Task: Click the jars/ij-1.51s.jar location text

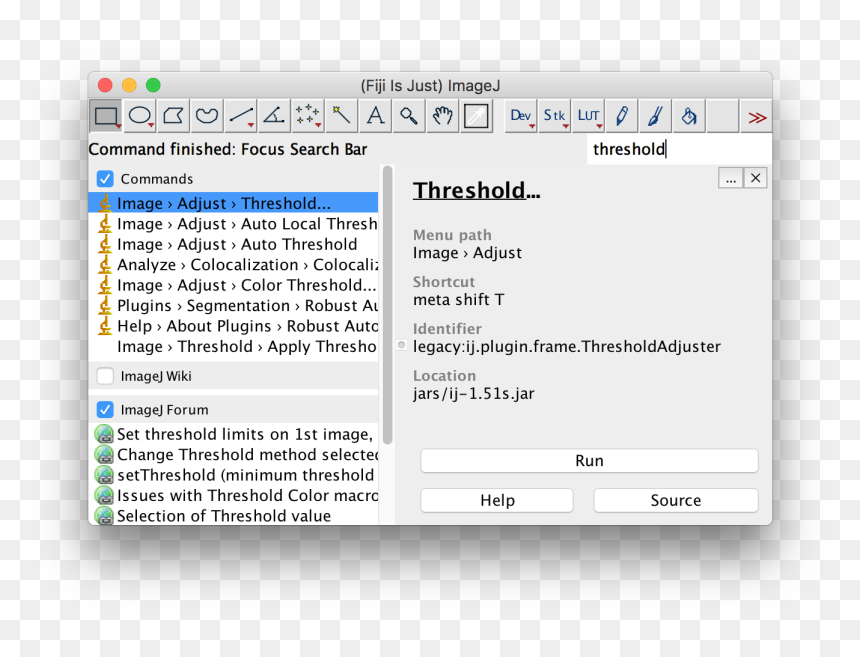Action: pyautogui.click(x=473, y=394)
